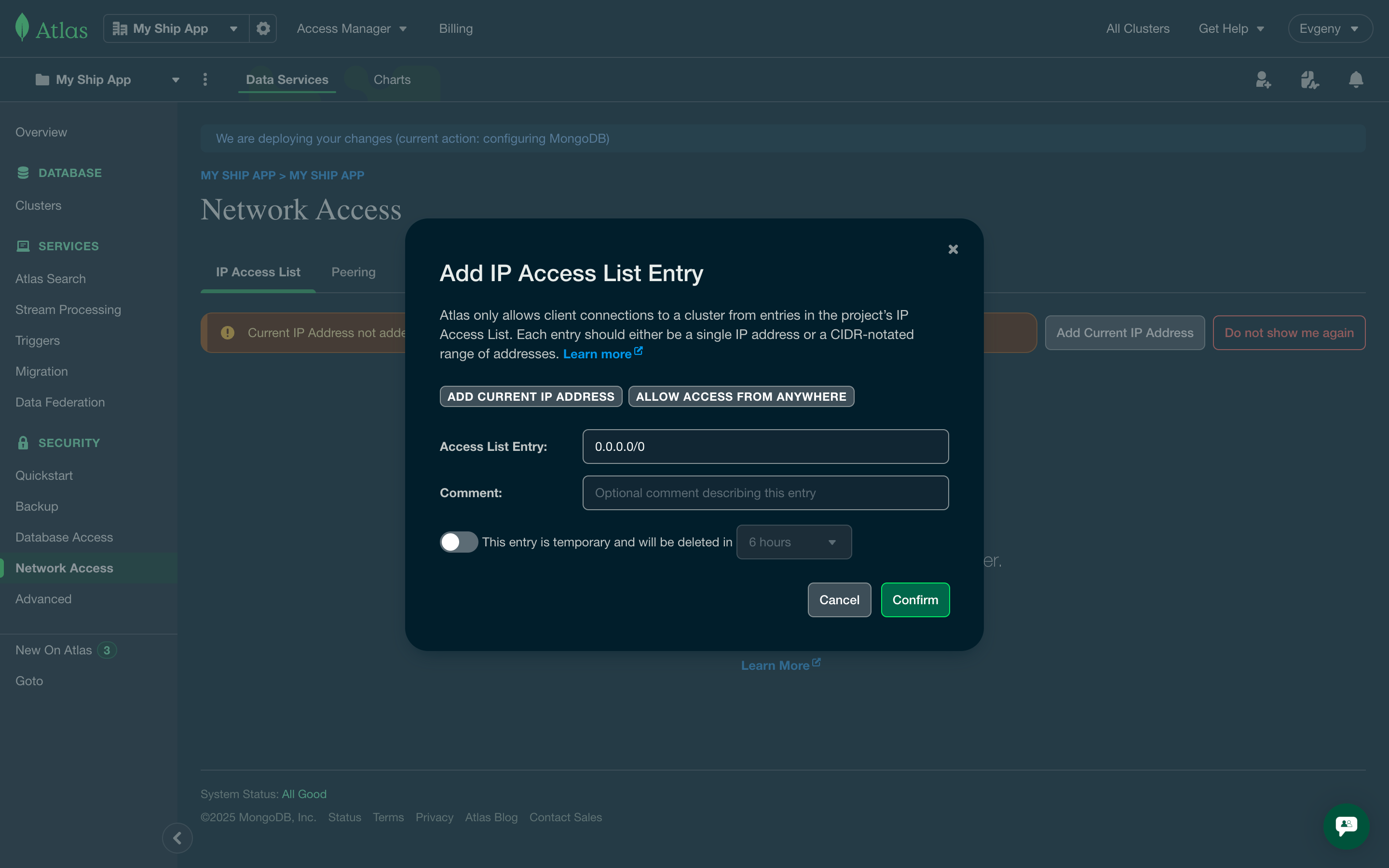The width and height of the screenshot is (1389, 868).
Task: Open notifications via the bell icon
Action: [x=1355, y=80]
